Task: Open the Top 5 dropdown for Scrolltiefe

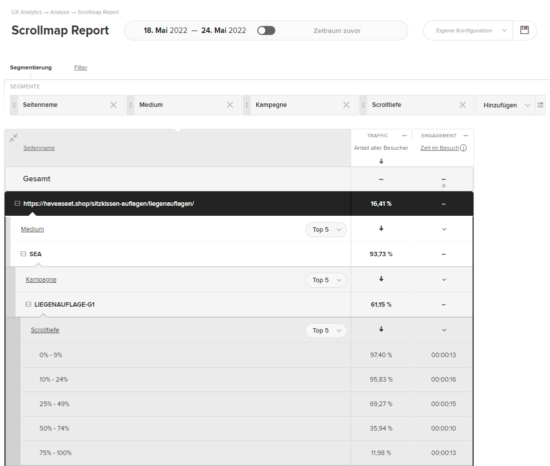Action: pos(326,330)
